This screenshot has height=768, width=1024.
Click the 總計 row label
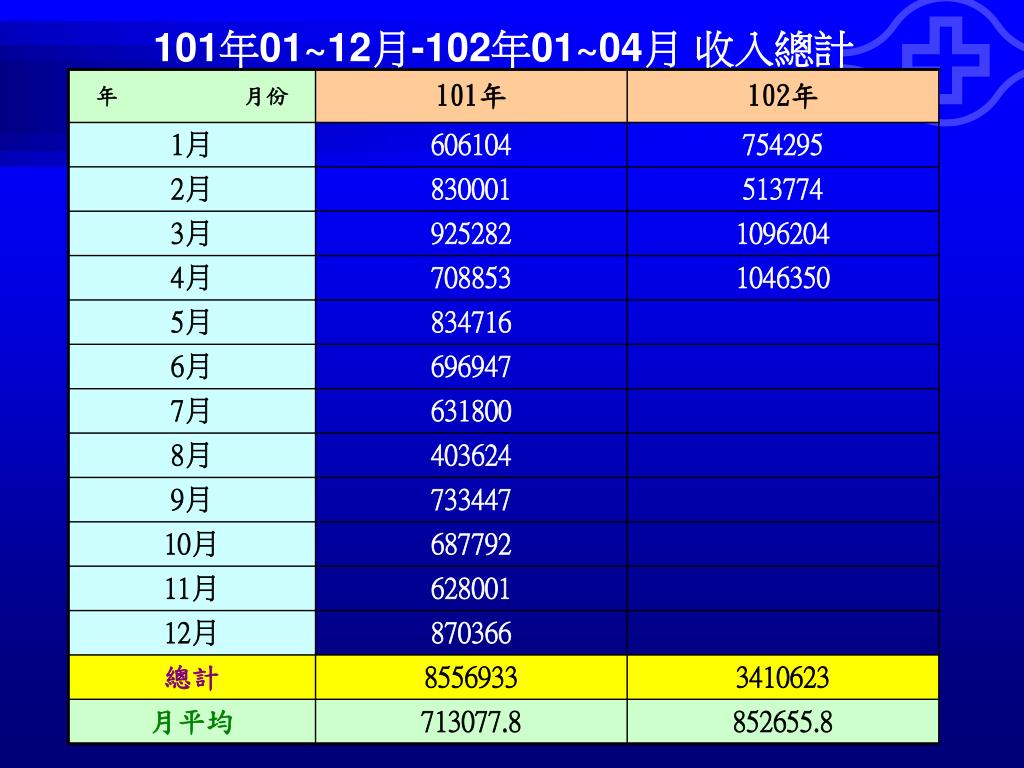[x=191, y=678]
